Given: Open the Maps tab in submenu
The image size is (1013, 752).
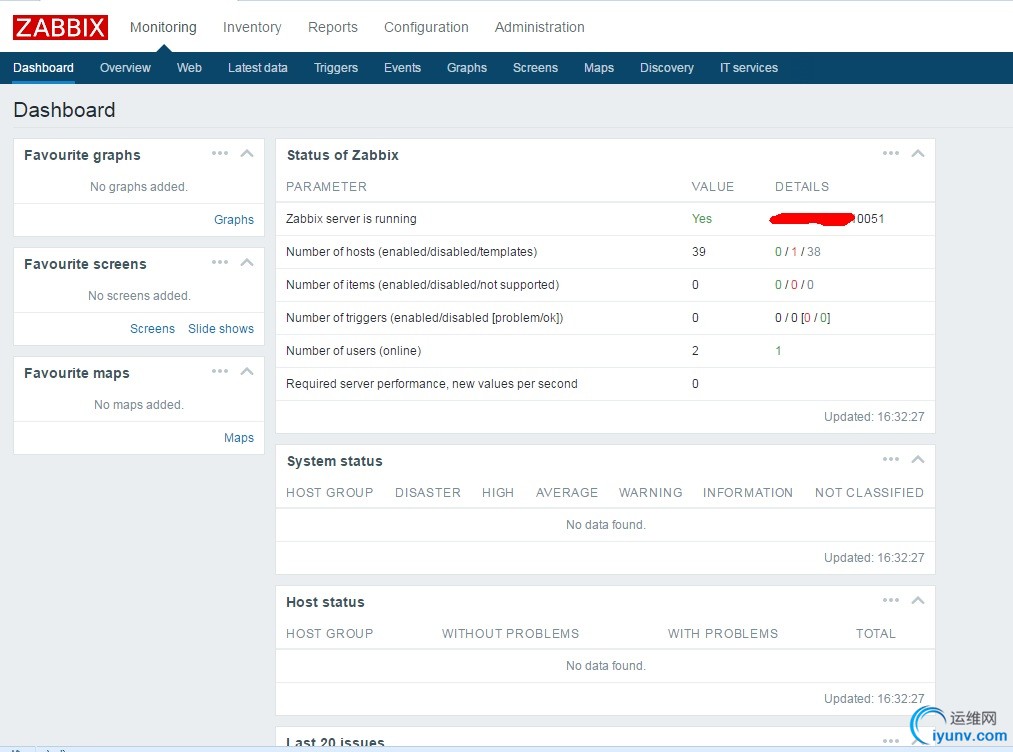Looking at the screenshot, I should click(x=599, y=68).
